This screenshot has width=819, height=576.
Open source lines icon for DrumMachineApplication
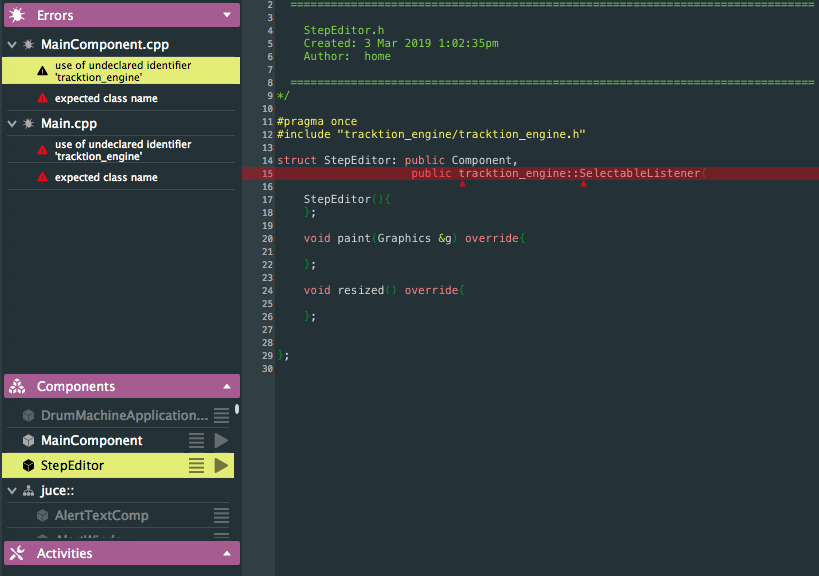(x=221, y=415)
